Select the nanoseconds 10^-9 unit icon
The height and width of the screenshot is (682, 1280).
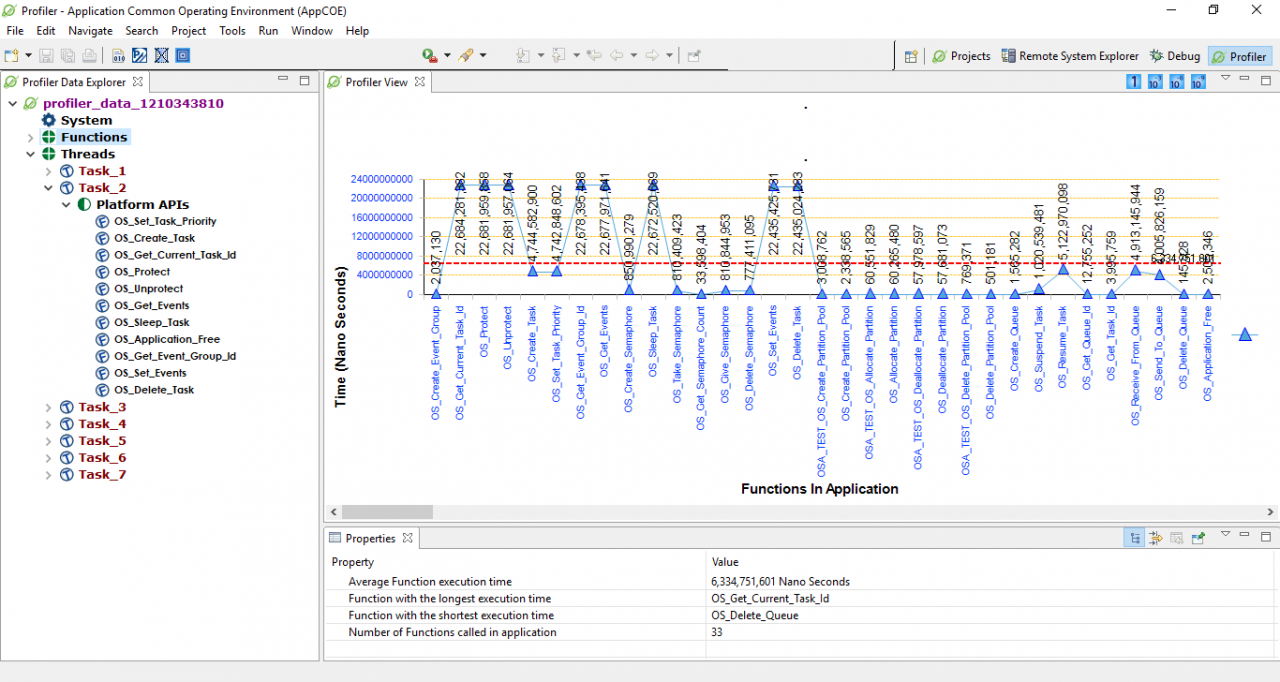click(1197, 81)
